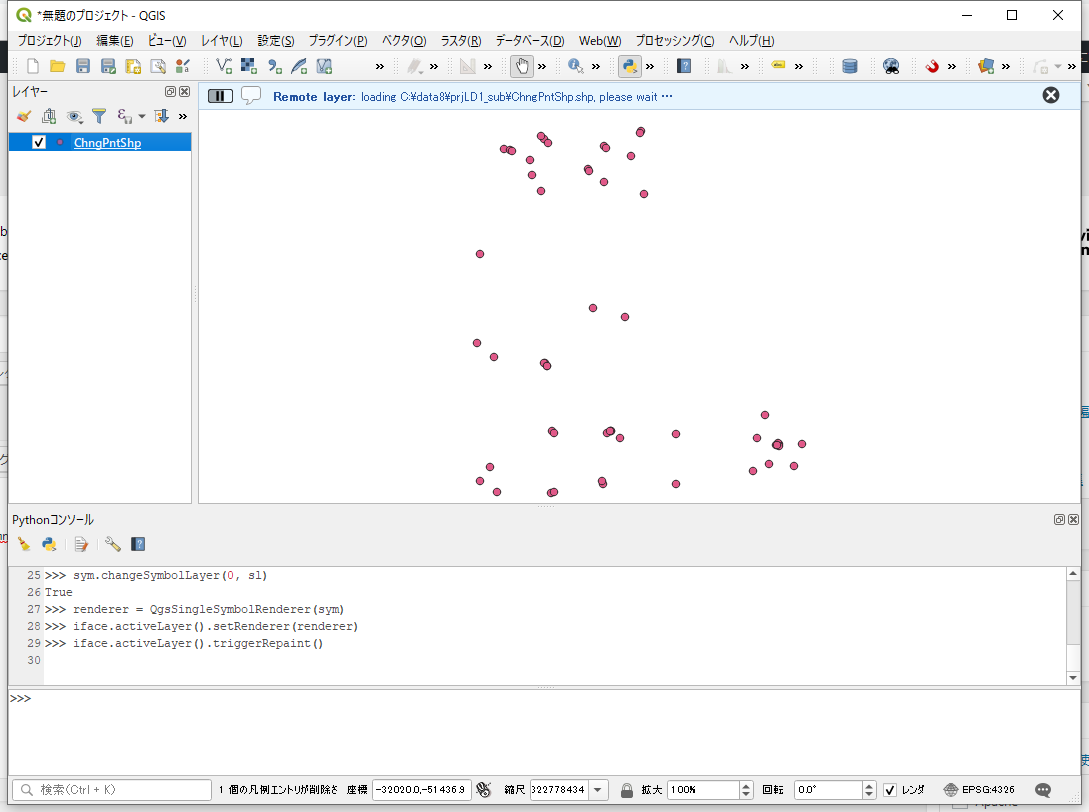This screenshot has height=812, width=1089.
Task: Toggle the scale lock padlock icon
Action: click(626, 790)
